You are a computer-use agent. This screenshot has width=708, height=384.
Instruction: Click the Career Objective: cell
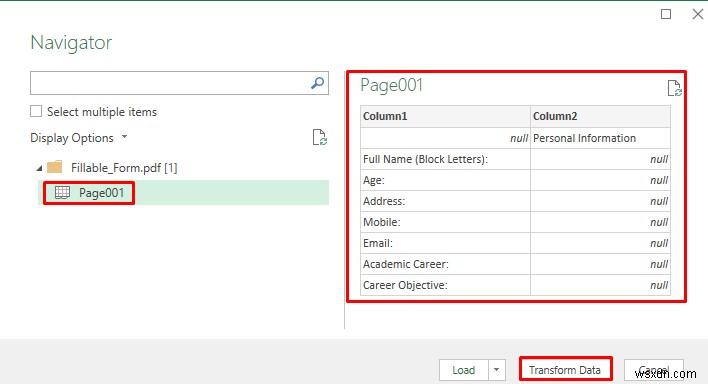445,285
